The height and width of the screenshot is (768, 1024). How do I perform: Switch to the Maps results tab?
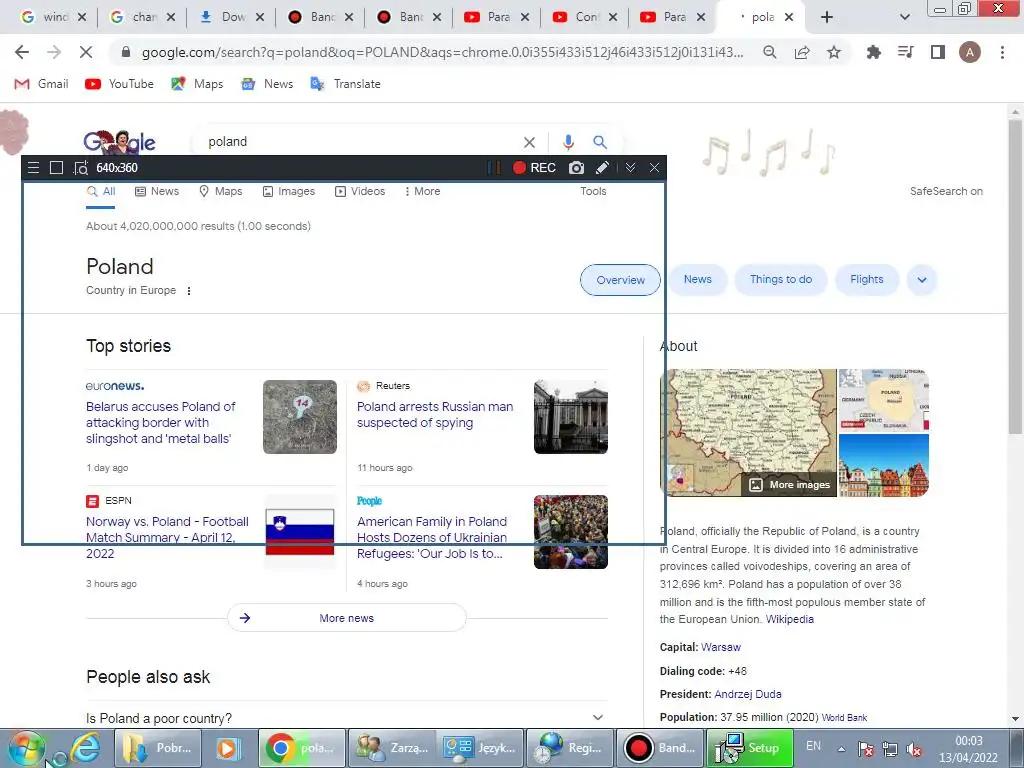[x=221, y=191]
